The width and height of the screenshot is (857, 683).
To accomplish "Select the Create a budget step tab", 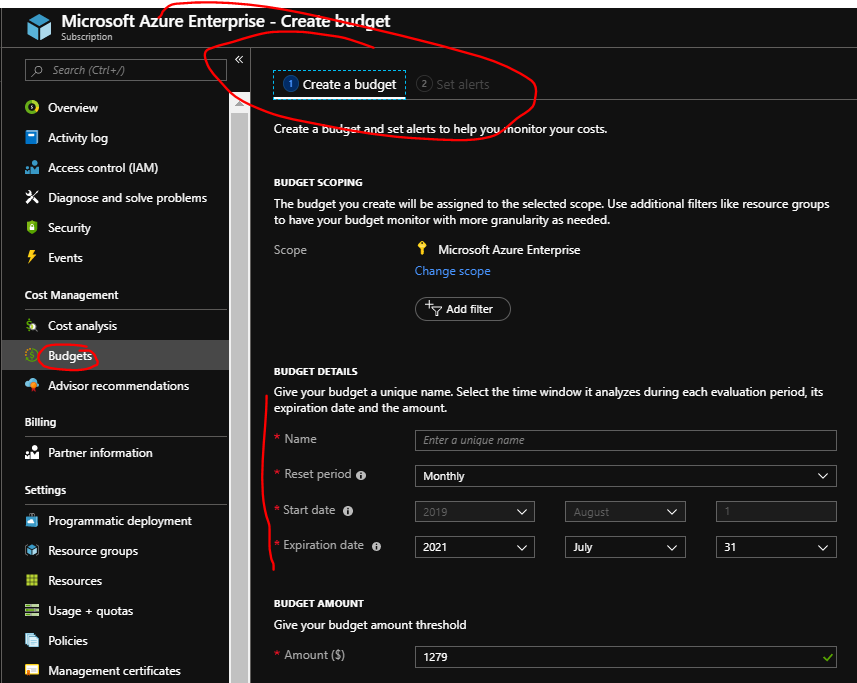I will tap(339, 85).
